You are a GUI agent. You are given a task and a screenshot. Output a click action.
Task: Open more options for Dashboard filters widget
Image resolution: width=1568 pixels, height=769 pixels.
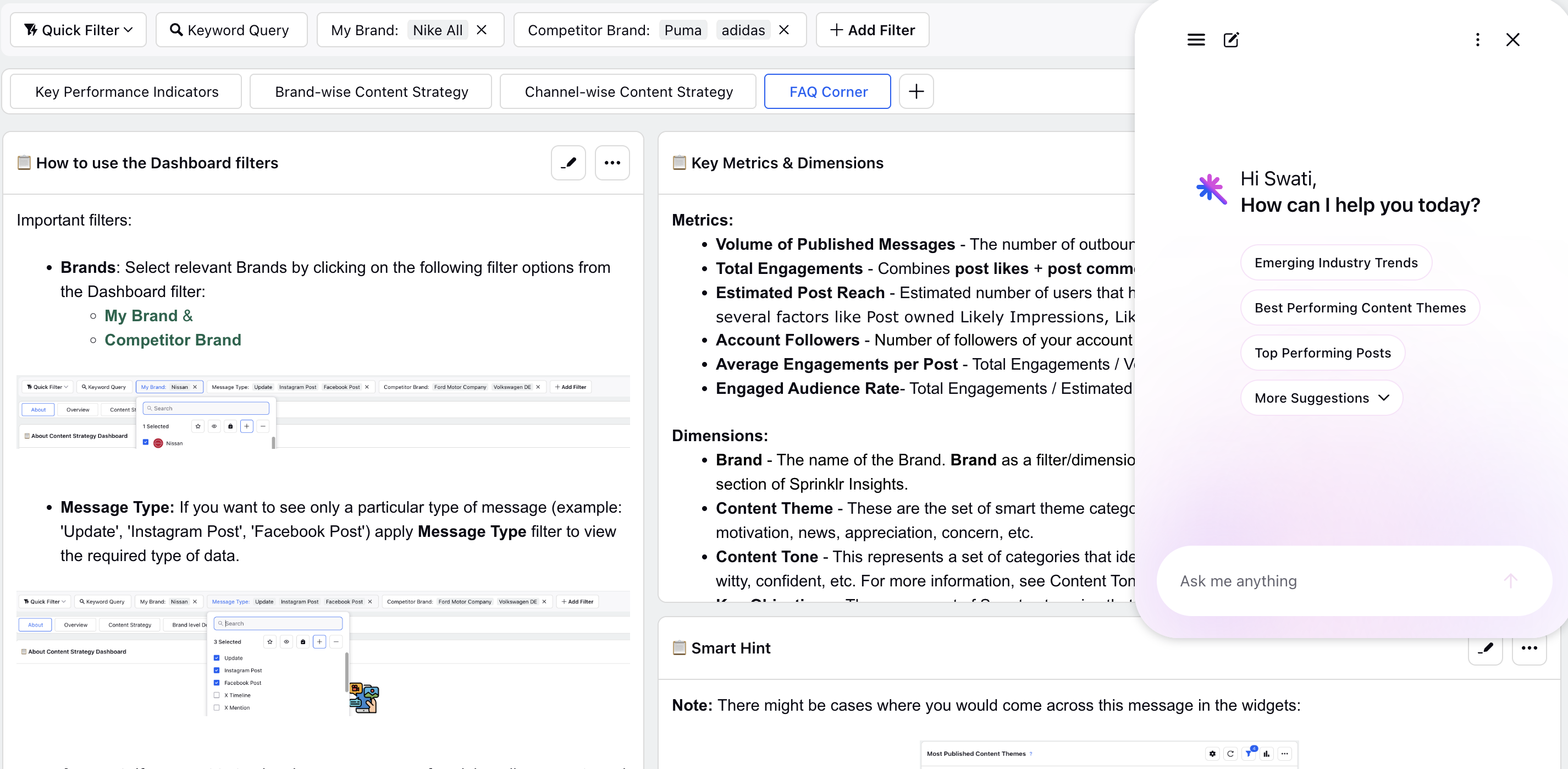point(612,163)
